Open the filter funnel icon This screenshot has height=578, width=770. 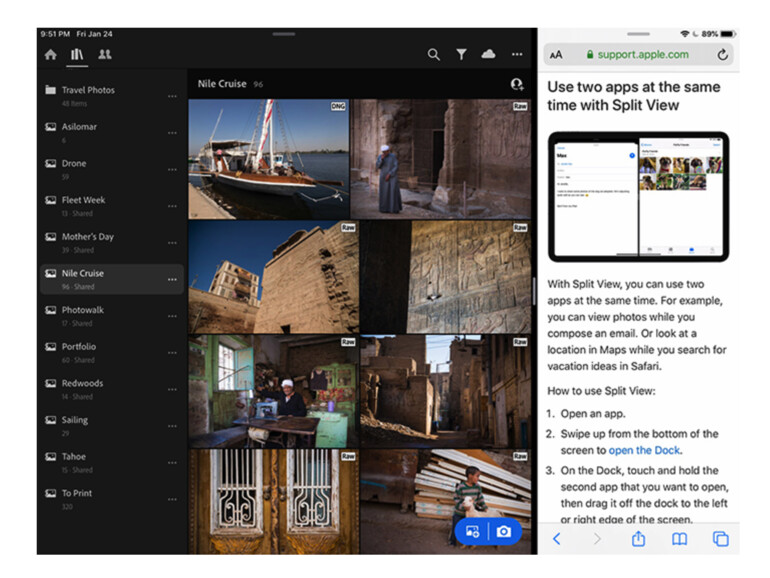pos(461,55)
